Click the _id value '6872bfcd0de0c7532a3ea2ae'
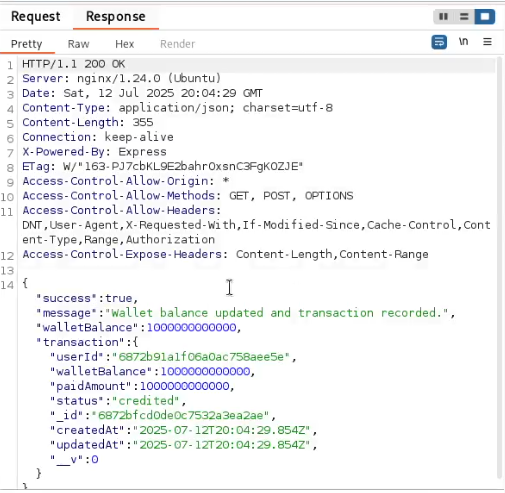The width and height of the screenshot is (505, 493). (180, 416)
